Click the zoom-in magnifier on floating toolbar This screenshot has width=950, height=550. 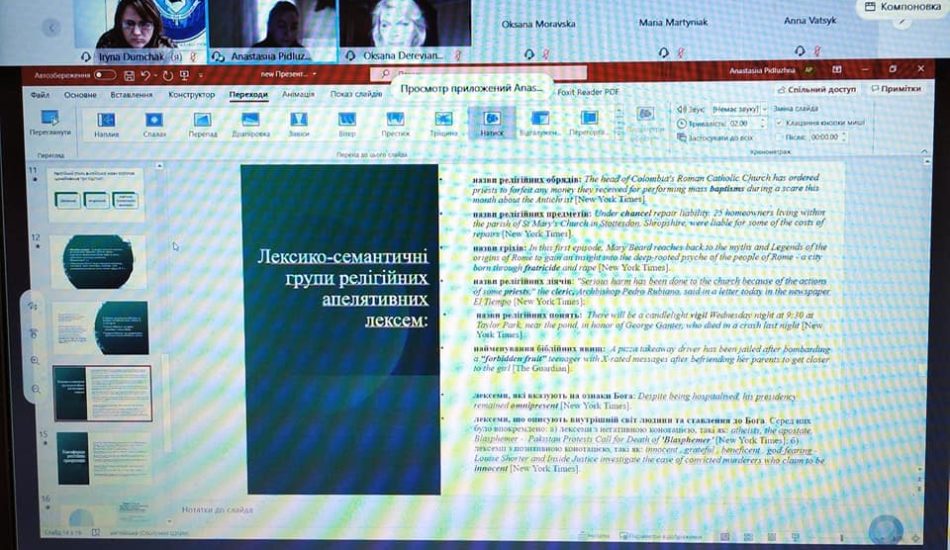pos(34,360)
